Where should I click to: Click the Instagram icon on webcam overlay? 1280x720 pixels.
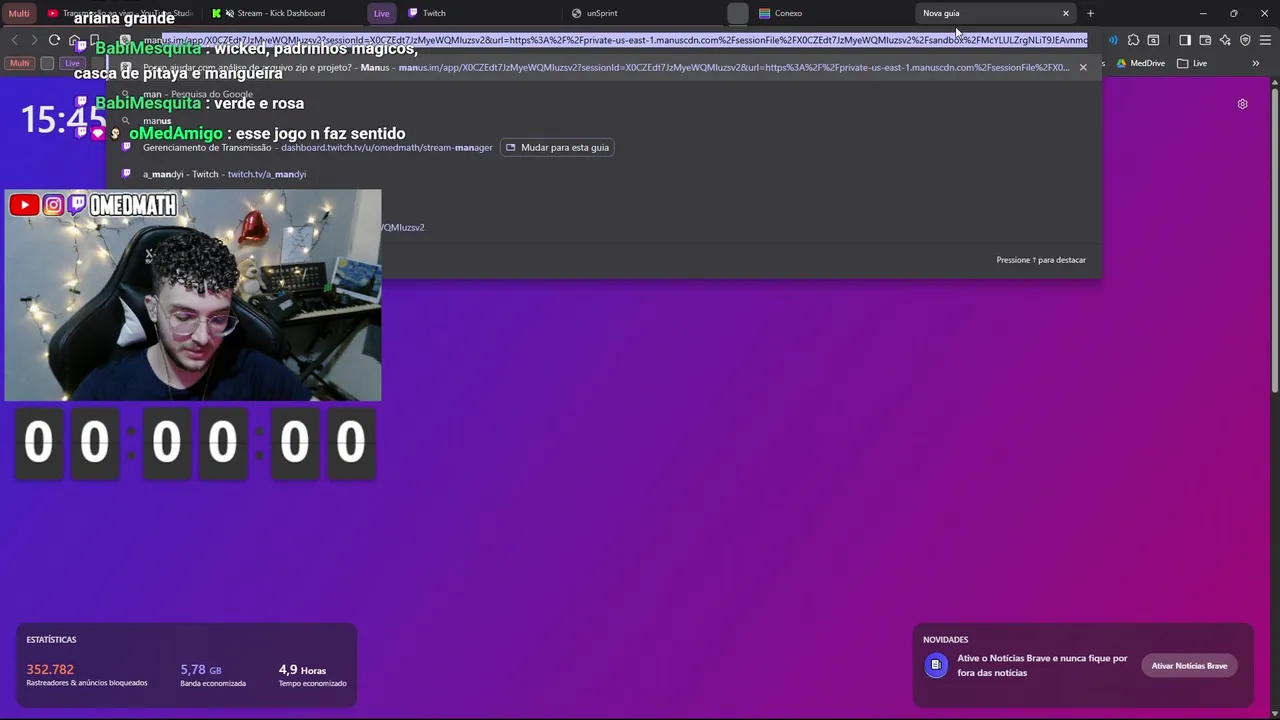tap(53, 205)
